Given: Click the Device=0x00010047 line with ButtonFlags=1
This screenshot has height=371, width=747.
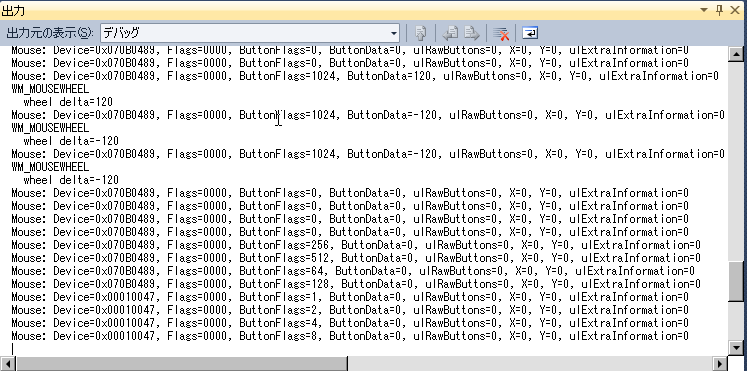Looking at the screenshot, I should [350, 297].
